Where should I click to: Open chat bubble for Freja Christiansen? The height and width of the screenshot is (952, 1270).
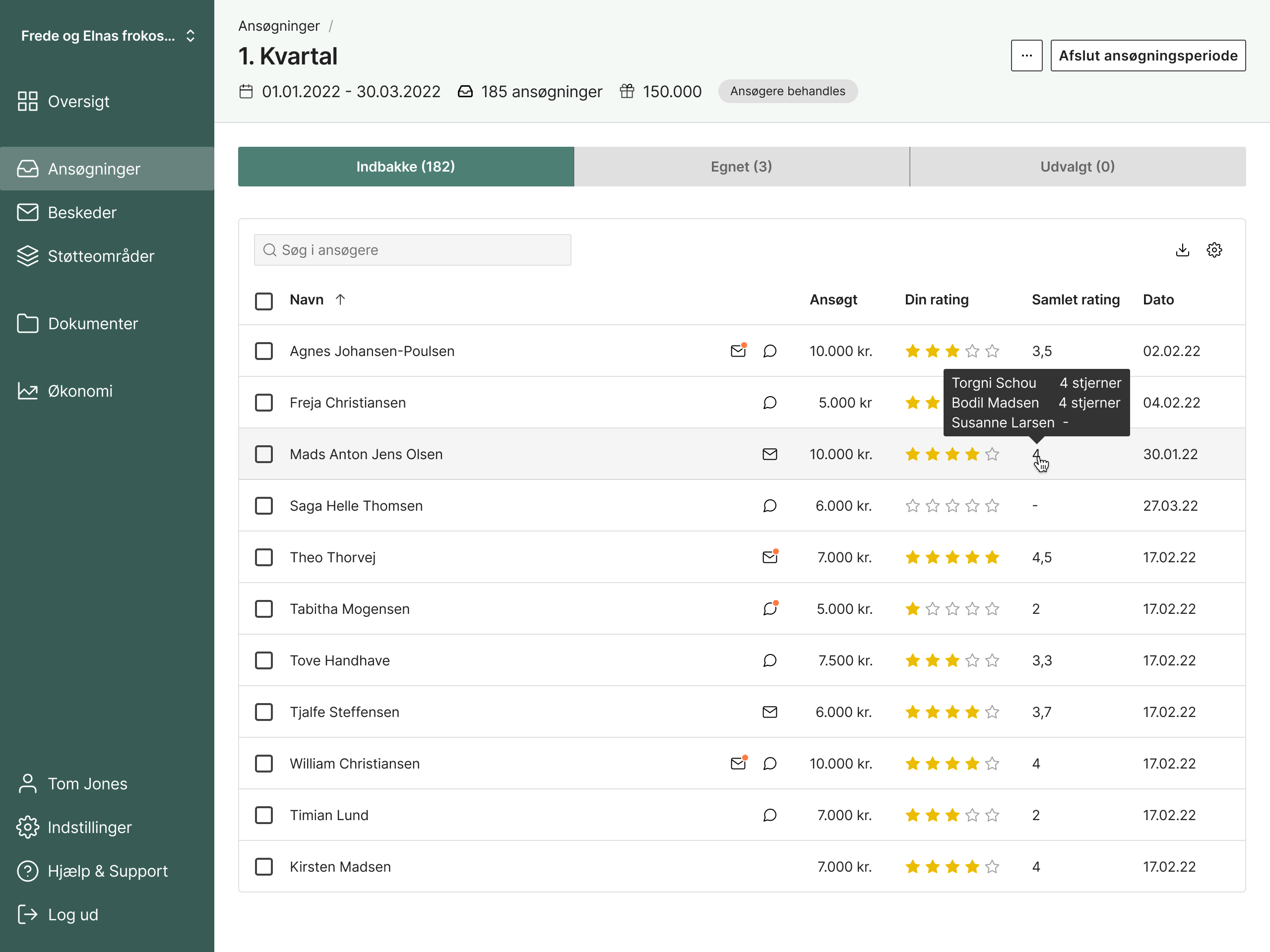[x=770, y=402]
